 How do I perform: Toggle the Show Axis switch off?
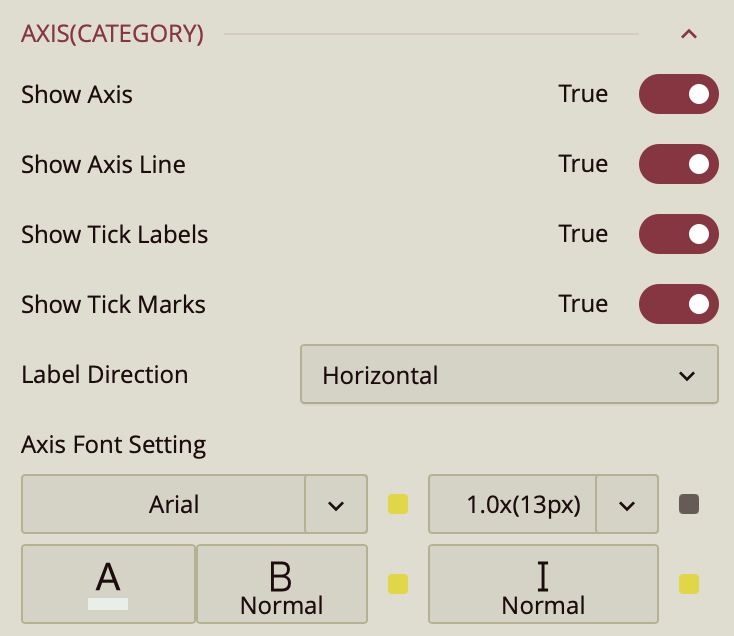pyautogui.click(x=679, y=94)
